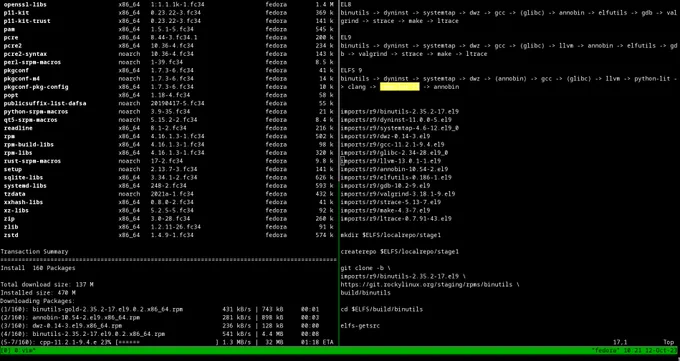Click the yellow highlighted block after clang
This screenshot has width=680, height=361.
click(400, 87)
